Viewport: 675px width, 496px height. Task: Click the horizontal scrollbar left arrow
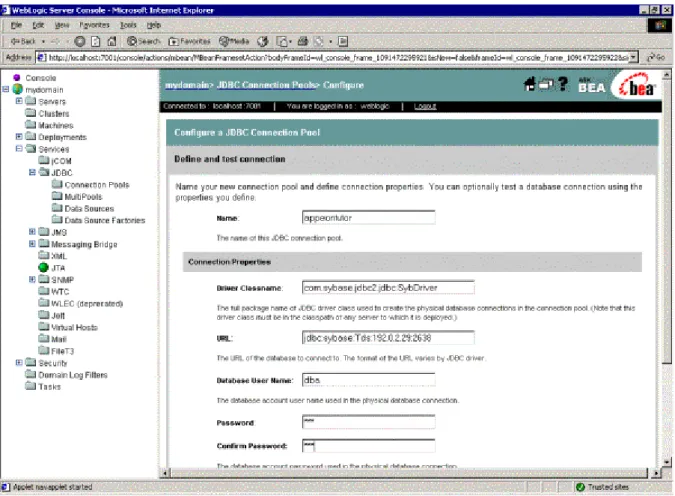tap(165, 473)
